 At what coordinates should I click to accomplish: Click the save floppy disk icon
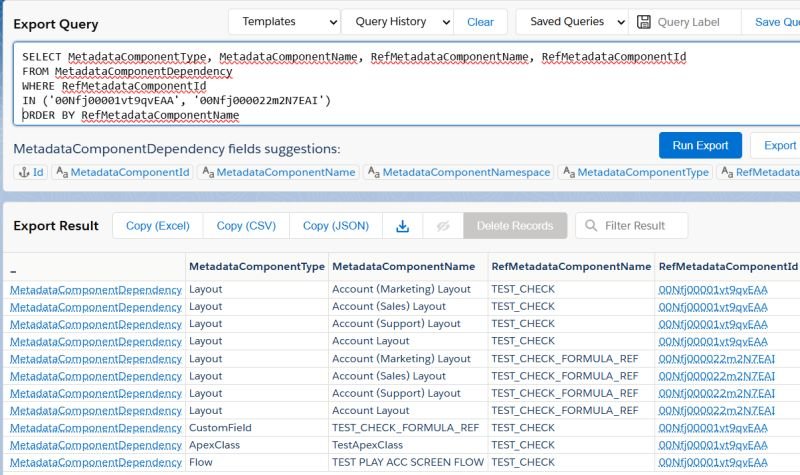[643, 22]
